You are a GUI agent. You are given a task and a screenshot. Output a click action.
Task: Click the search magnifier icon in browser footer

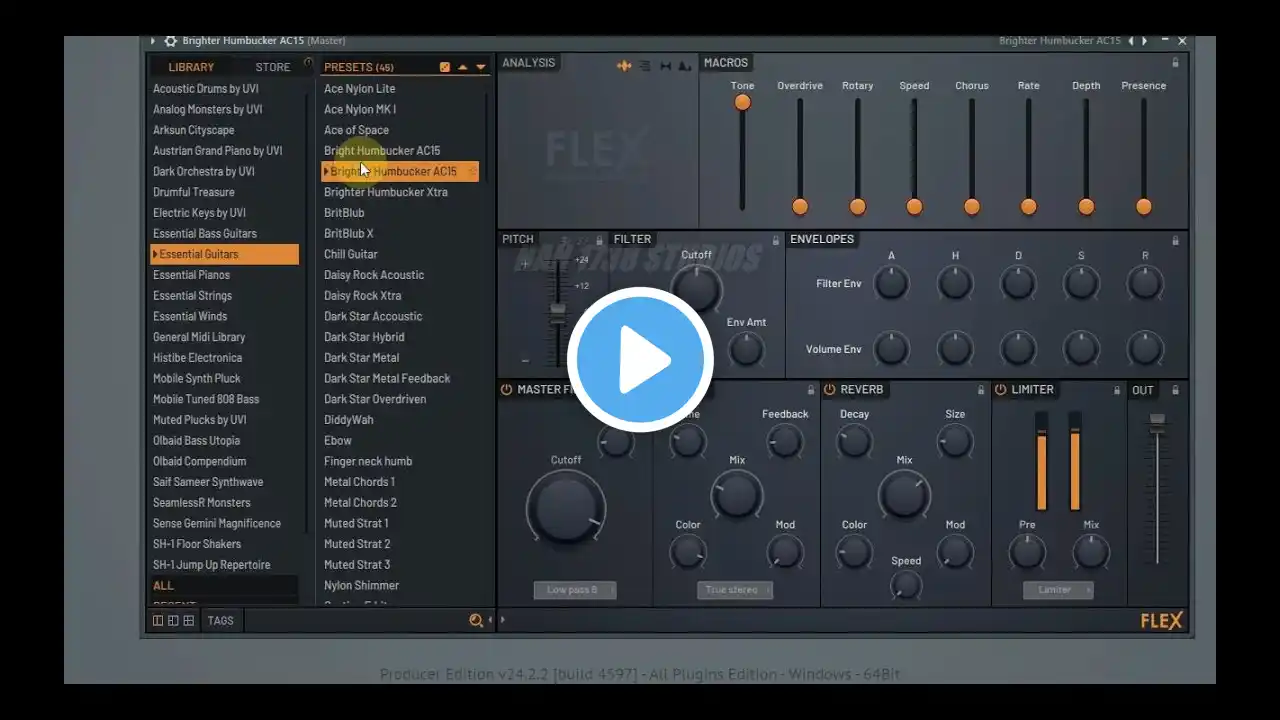(476, 621)
